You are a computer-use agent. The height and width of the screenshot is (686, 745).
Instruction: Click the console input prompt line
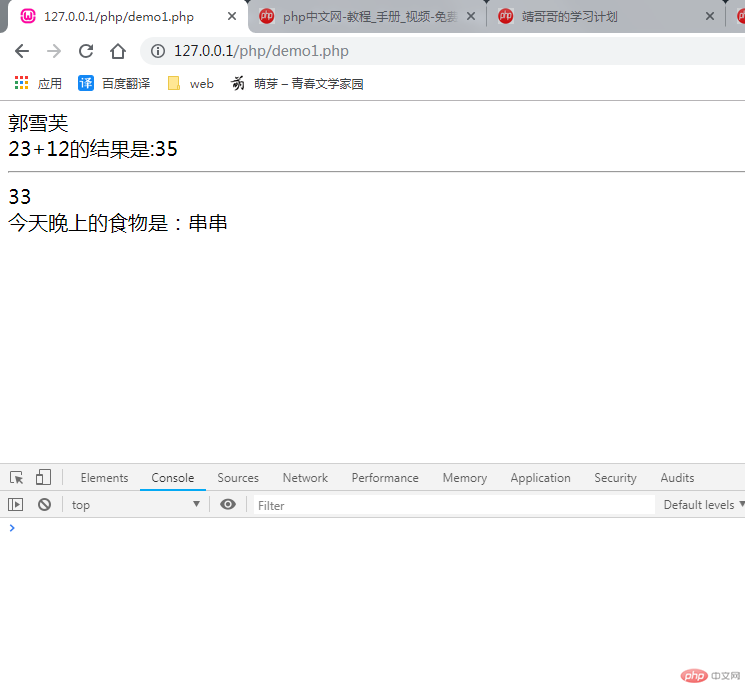click(x=372, y=528)
